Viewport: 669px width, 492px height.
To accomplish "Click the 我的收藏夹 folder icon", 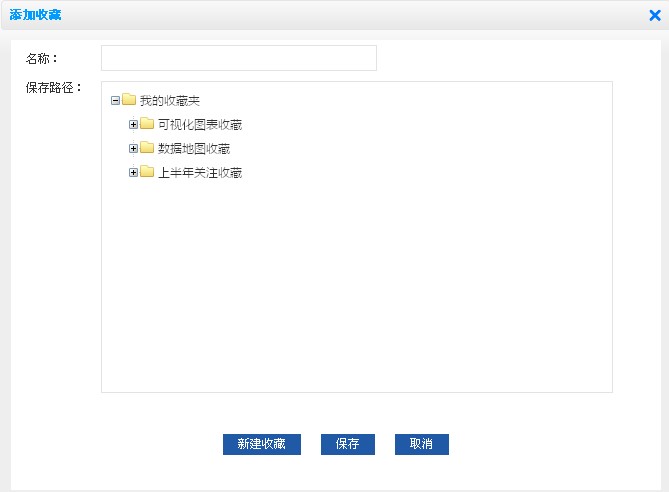I will (129, 100).
